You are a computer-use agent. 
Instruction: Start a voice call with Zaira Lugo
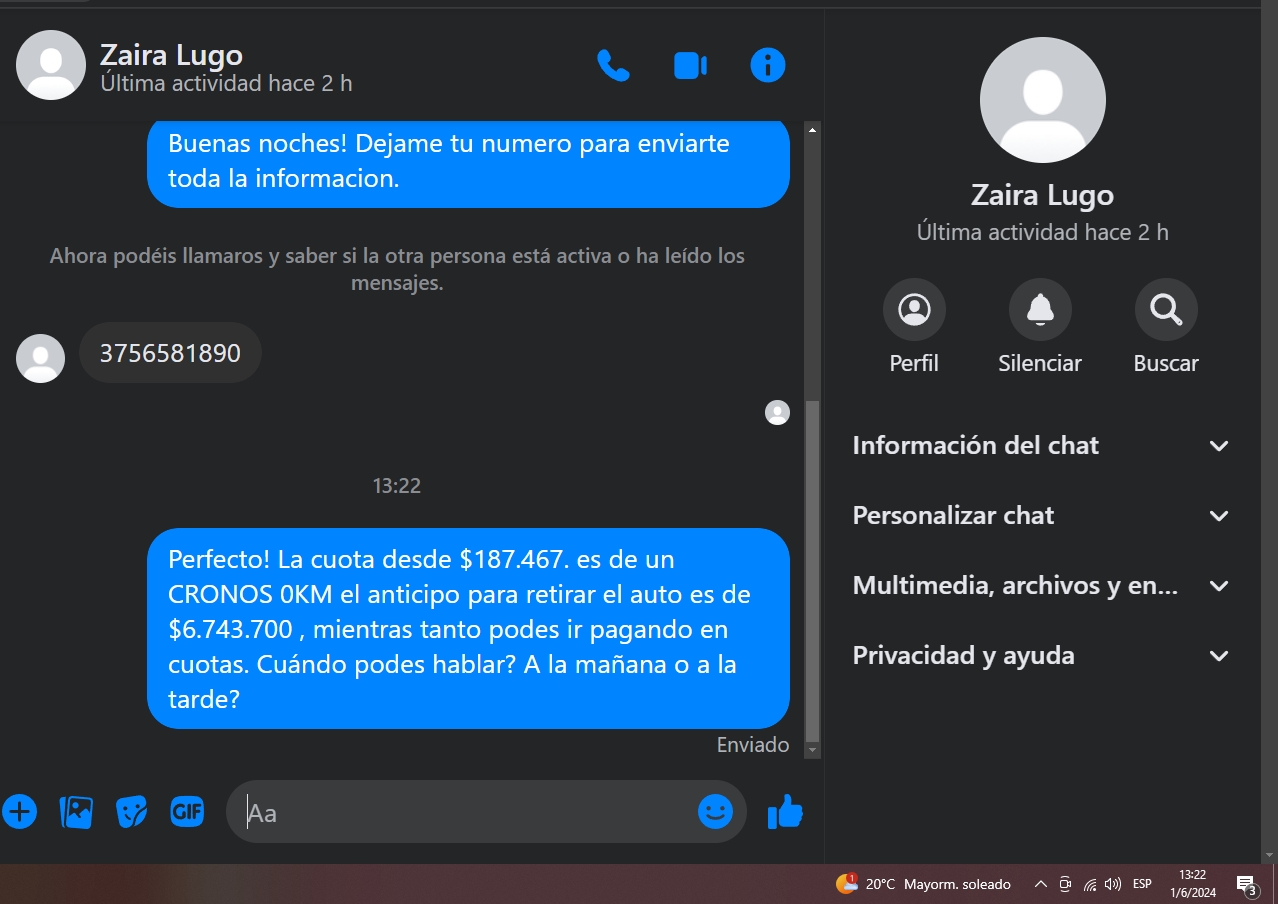[613, 66]
